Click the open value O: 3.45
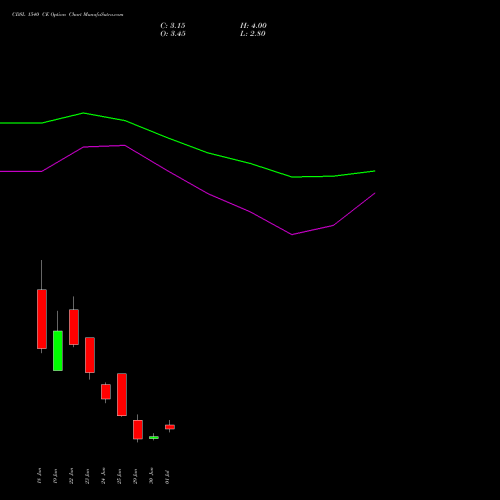 pos(173,34)
